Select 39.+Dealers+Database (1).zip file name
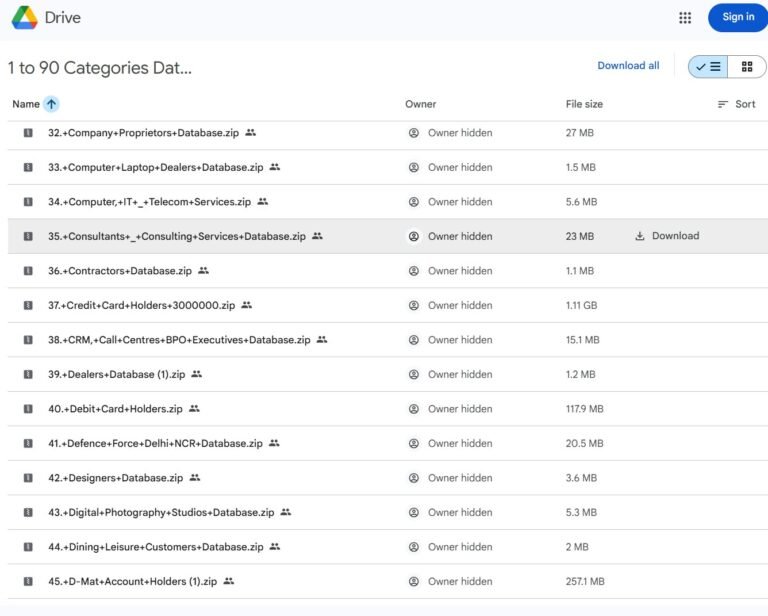This screenshot has height=616, width=768. point(117,375)
